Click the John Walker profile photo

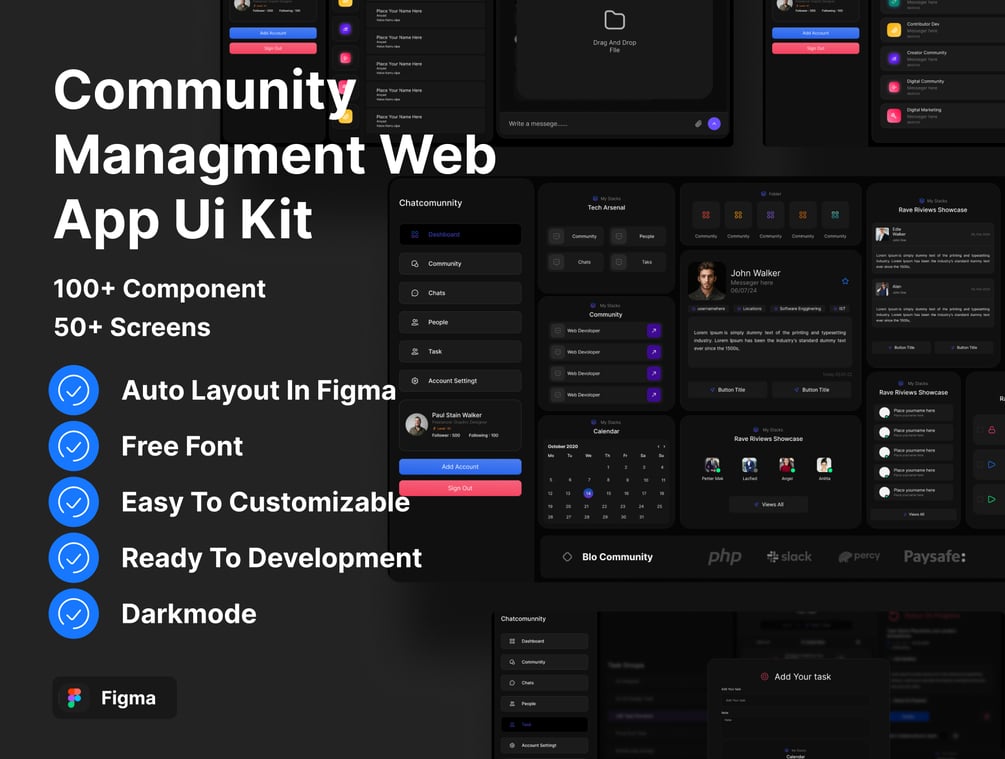pyautogui.click(x=707, y=280)
